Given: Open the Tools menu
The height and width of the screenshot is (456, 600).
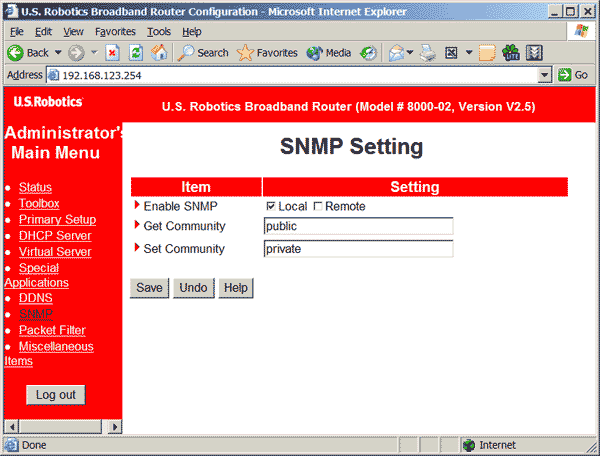Looking at the screenshot, I should 159,32.
